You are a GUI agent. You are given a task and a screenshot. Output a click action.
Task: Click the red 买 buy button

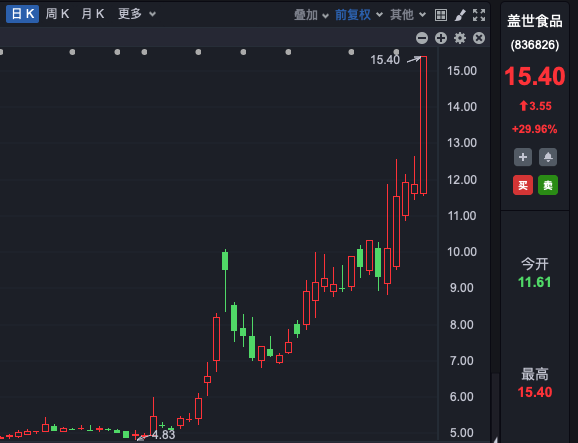[x=523, y=185]
